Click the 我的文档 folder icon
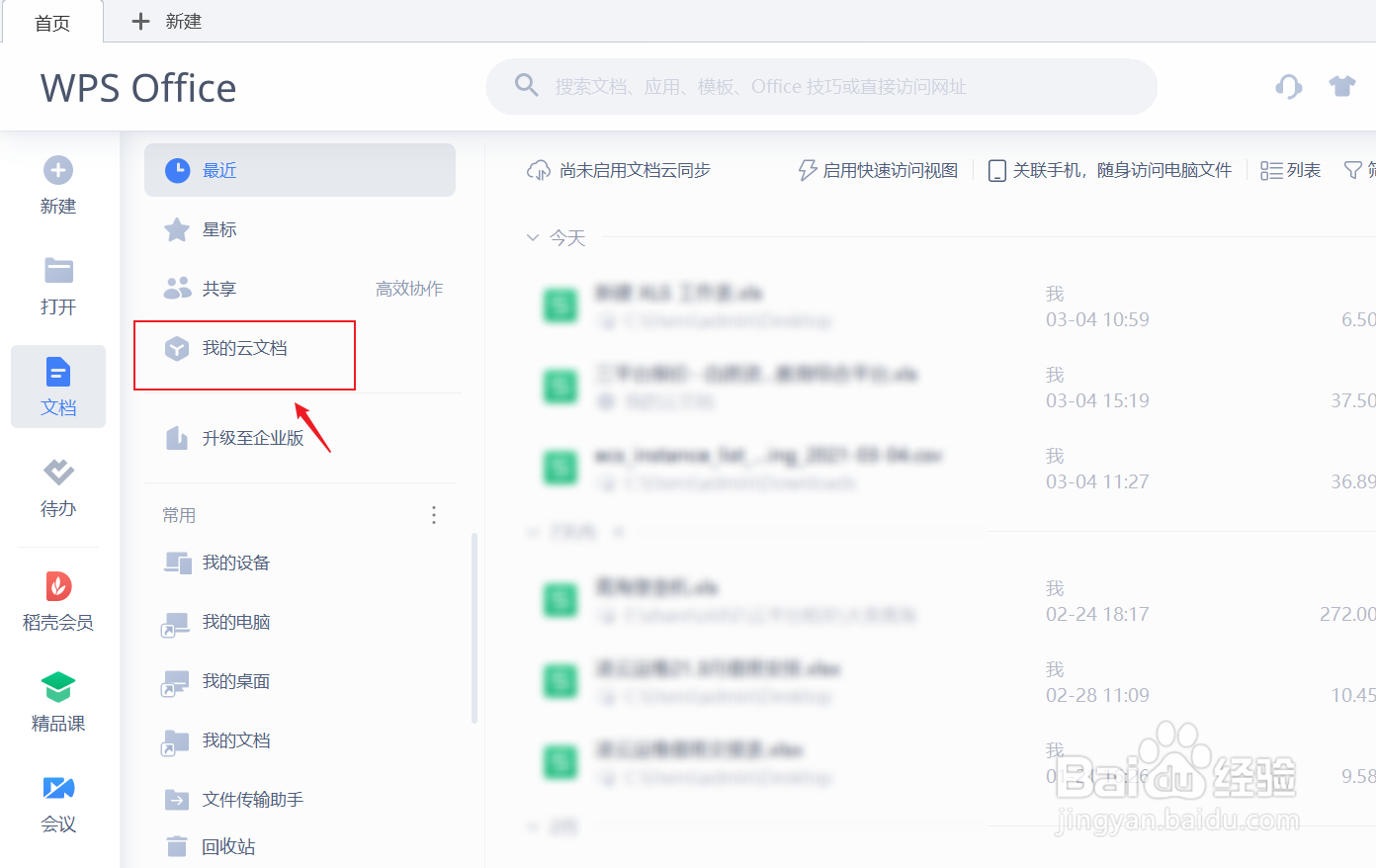The height and width of the screenshot is (868, 1376). pyautogui.click(x=176, y=741)
